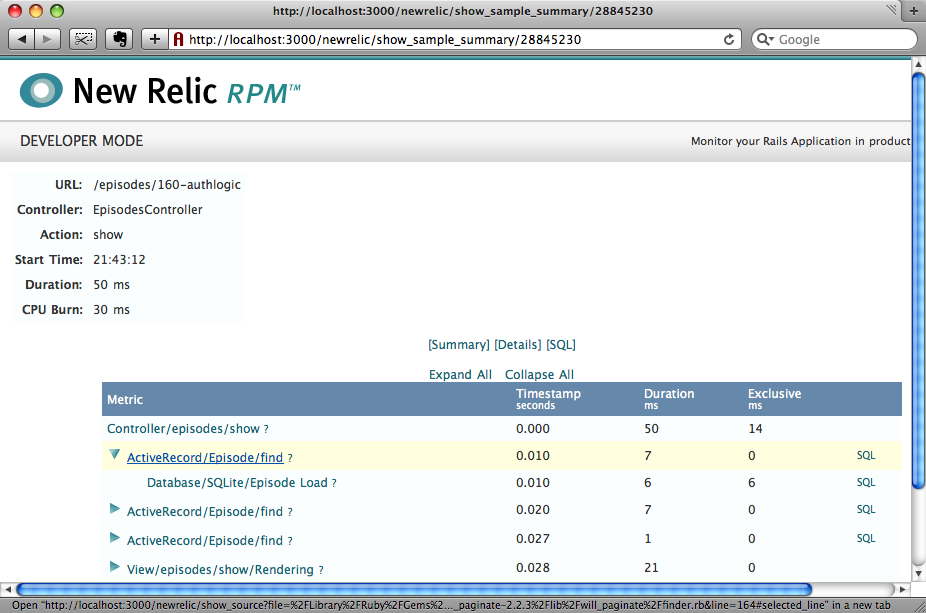Screen dimensions: 926x613
Task: Click Monitor your Rails Application banner text
Action: [800, 141]
